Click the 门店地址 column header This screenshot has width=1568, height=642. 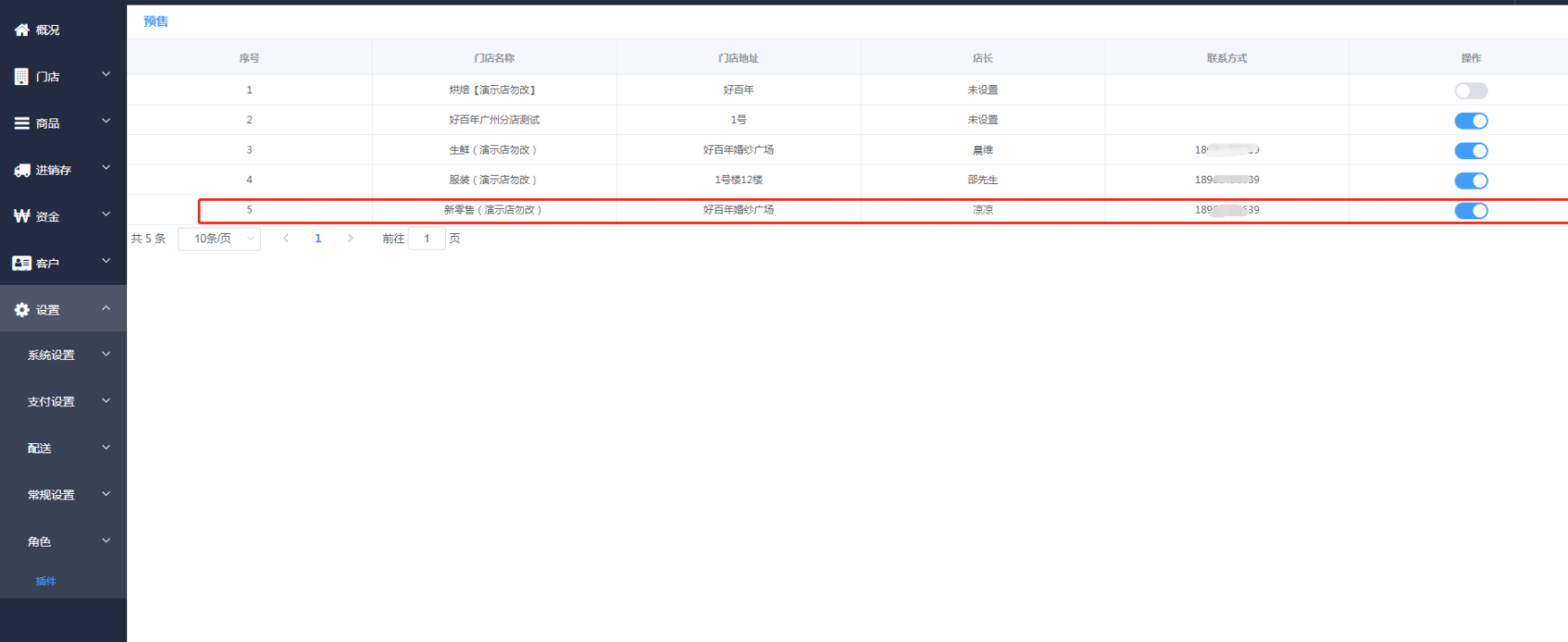click(x=739, y=58)
